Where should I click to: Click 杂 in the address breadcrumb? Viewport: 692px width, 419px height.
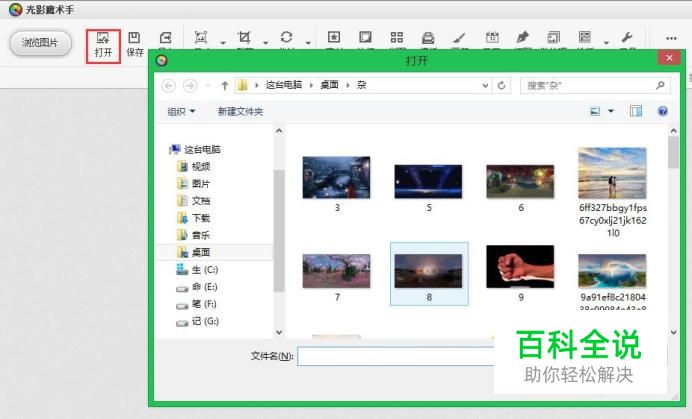361,85
